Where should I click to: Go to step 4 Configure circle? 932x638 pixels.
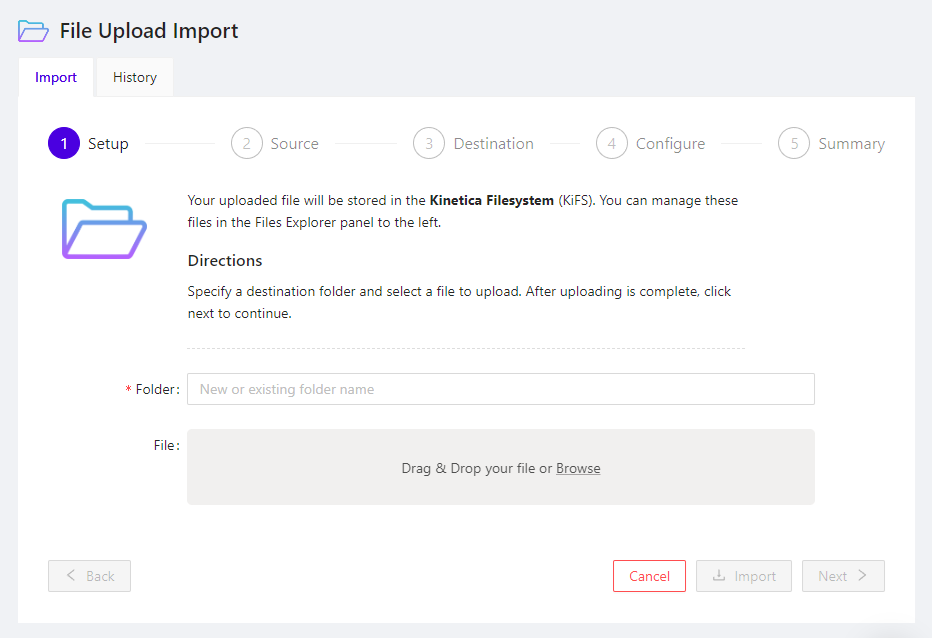pos(611,143)
